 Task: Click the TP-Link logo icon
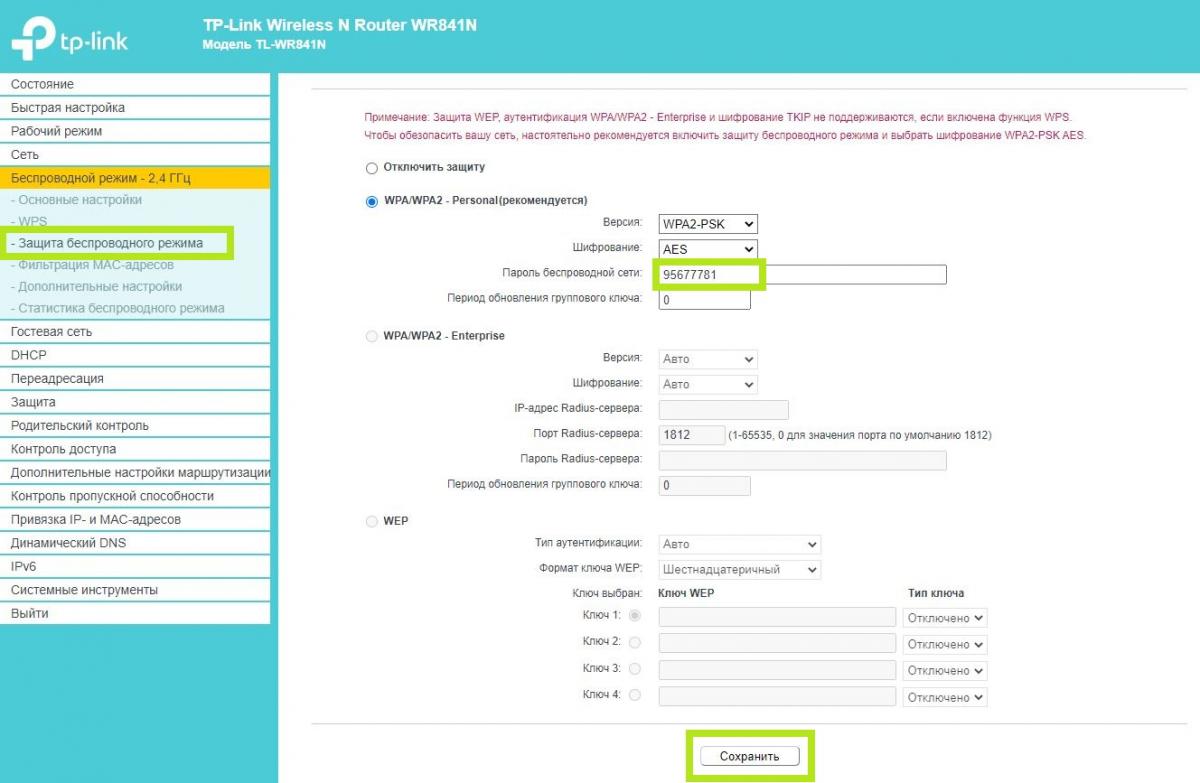[32, 40]
